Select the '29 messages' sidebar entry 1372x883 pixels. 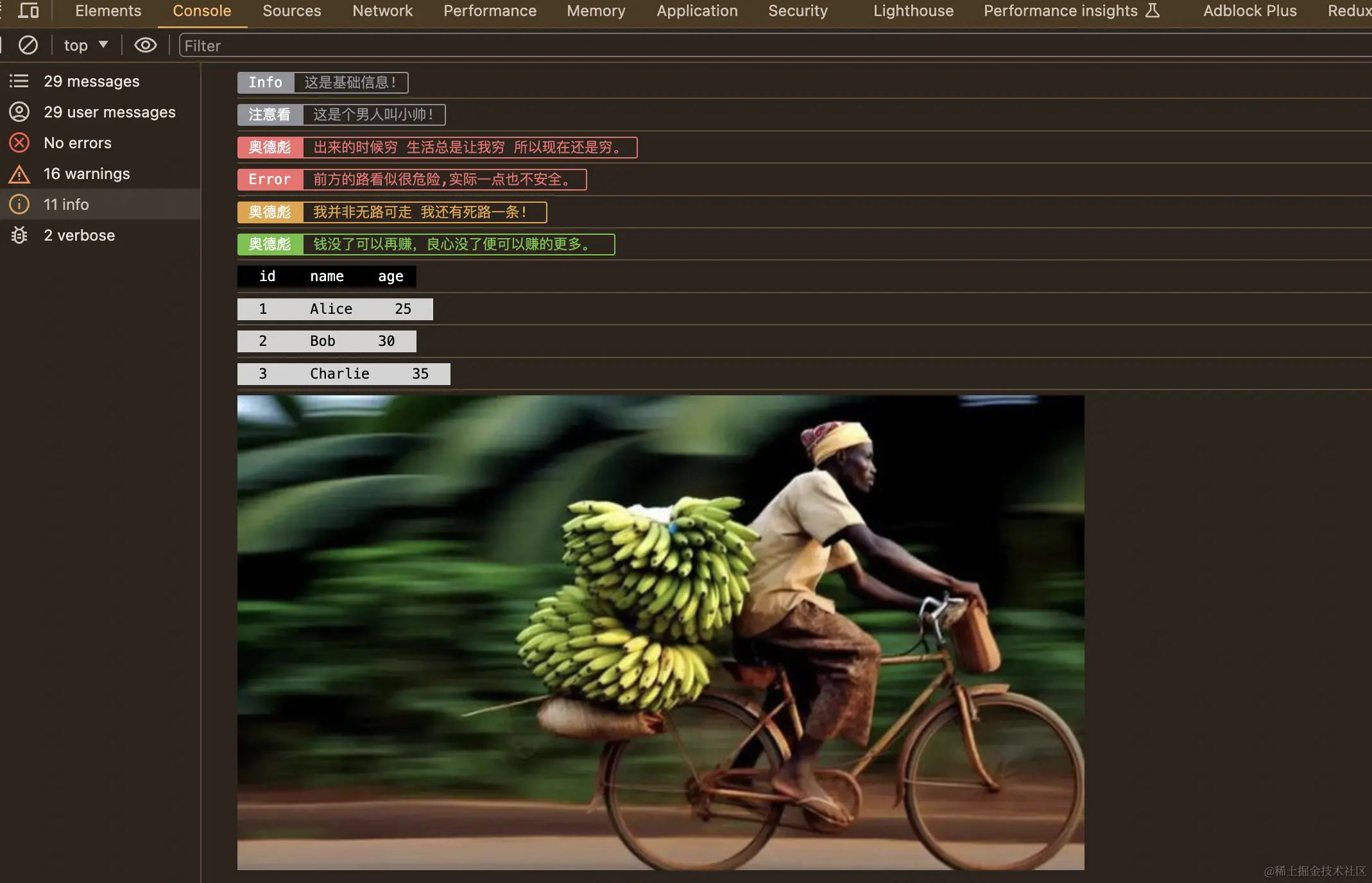click(92, 81)
